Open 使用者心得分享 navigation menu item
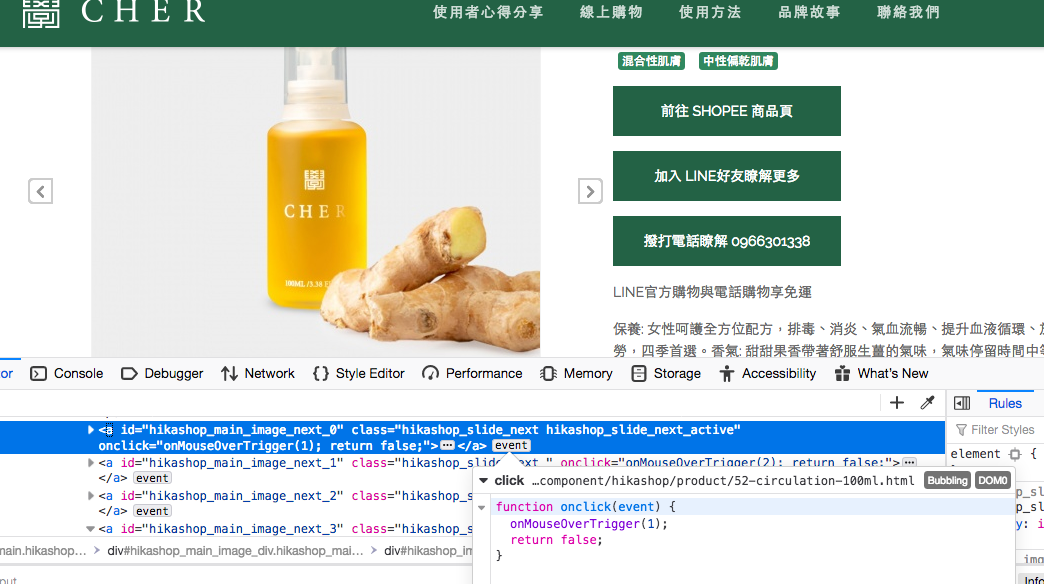Image resolution: width=1044 pixels, height=584 pixels. pyautogui.click(x=488, y=12)
